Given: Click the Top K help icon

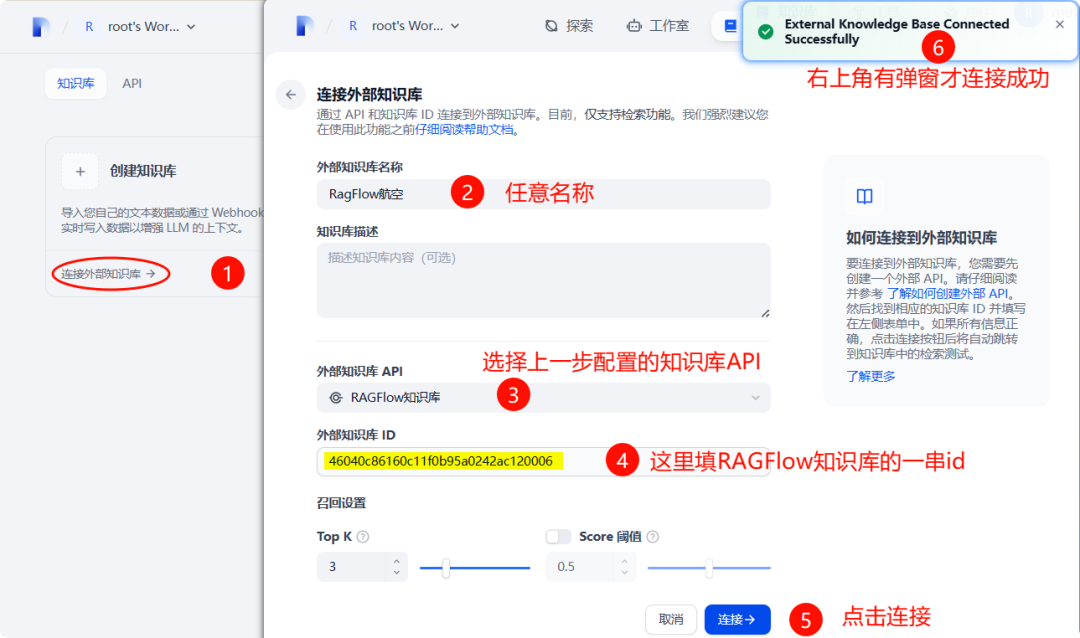Looking at the screenshot, I should click(363, 537).
